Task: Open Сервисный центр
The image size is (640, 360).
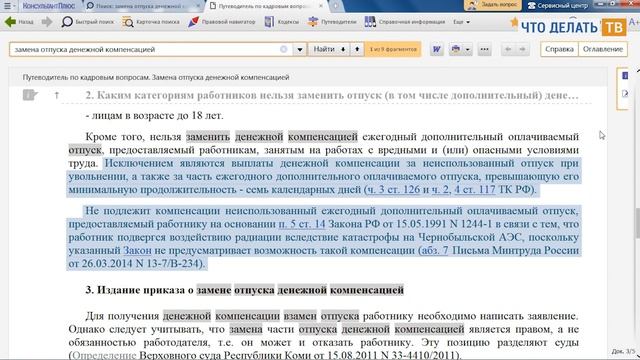Action: [x=558, y=6]
